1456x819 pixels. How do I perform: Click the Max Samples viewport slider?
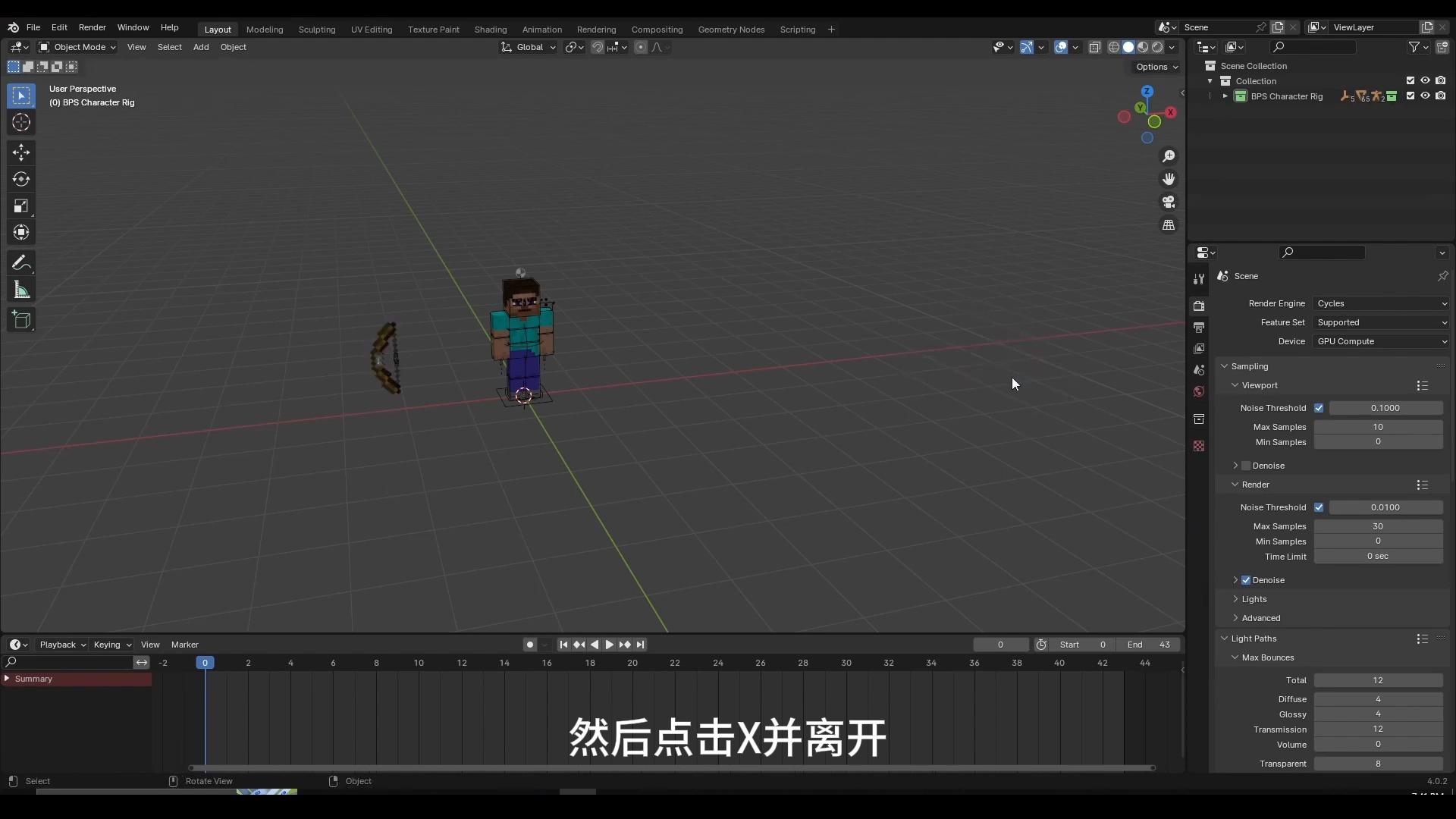[1378, 427]
